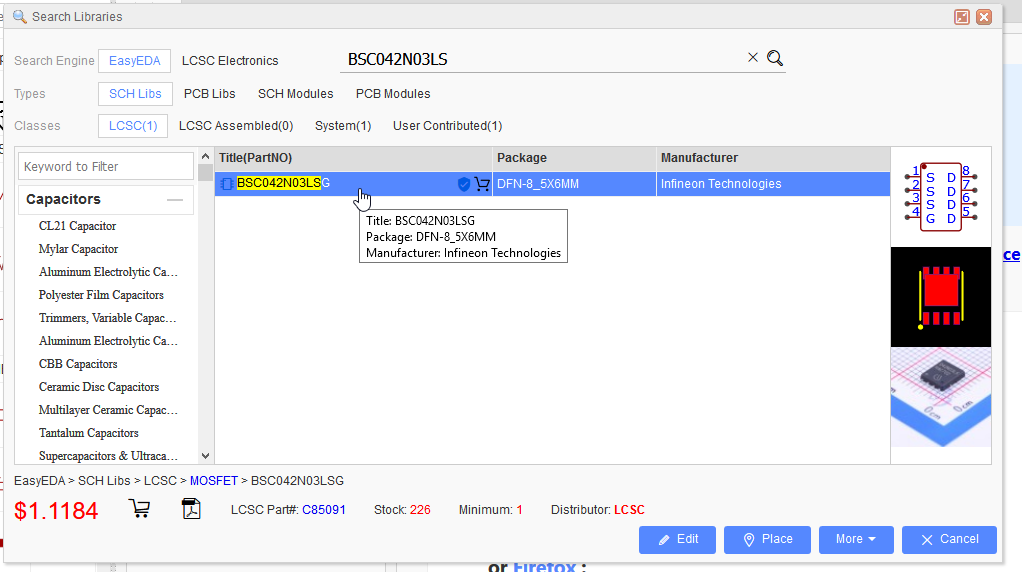Viewport: 1022px width, 572px height.
Task: Click the category list scroll down arrow
Action: (x=205, y=456)
